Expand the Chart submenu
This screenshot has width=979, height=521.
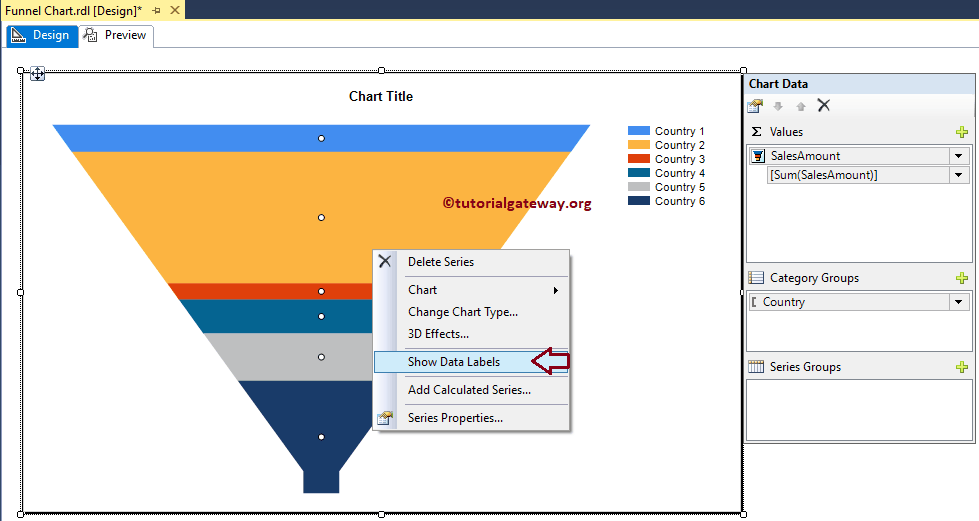click(x=471, y=290)
